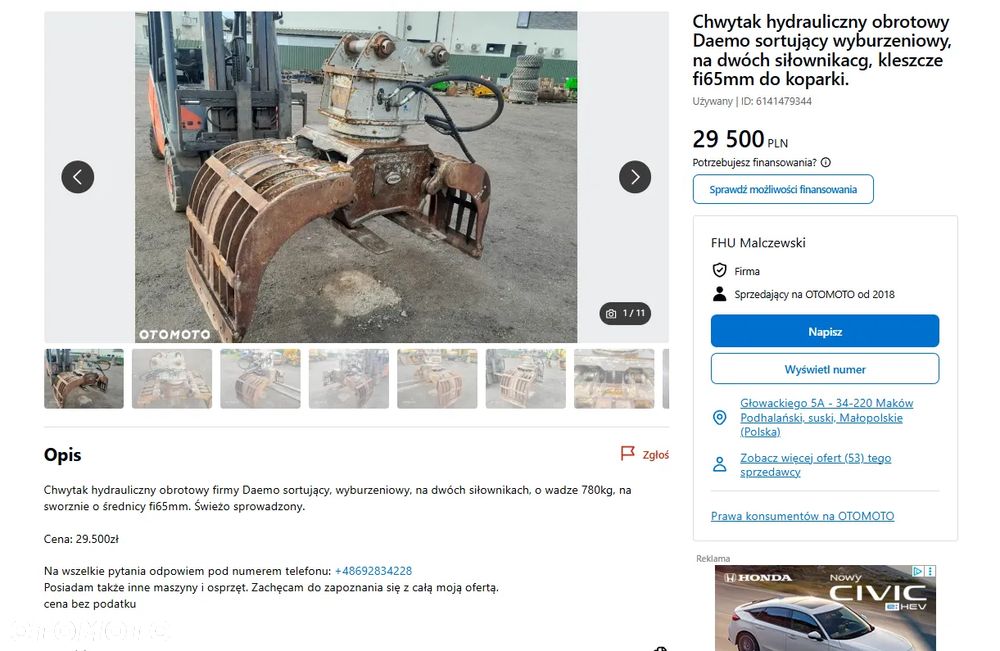Click the location pin icon
Viewport: 1000px width, 651px height.
click(719, 418)
